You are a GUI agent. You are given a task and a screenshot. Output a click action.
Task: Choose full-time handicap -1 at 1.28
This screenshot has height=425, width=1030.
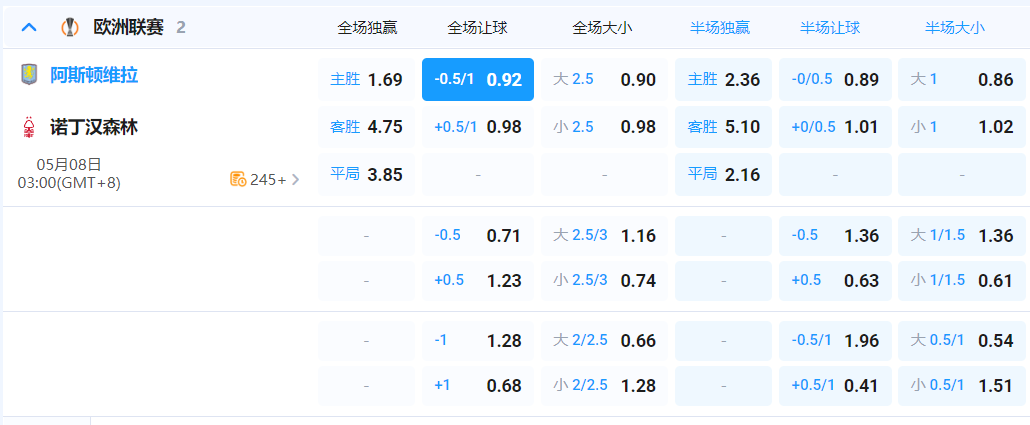(478, 340)
